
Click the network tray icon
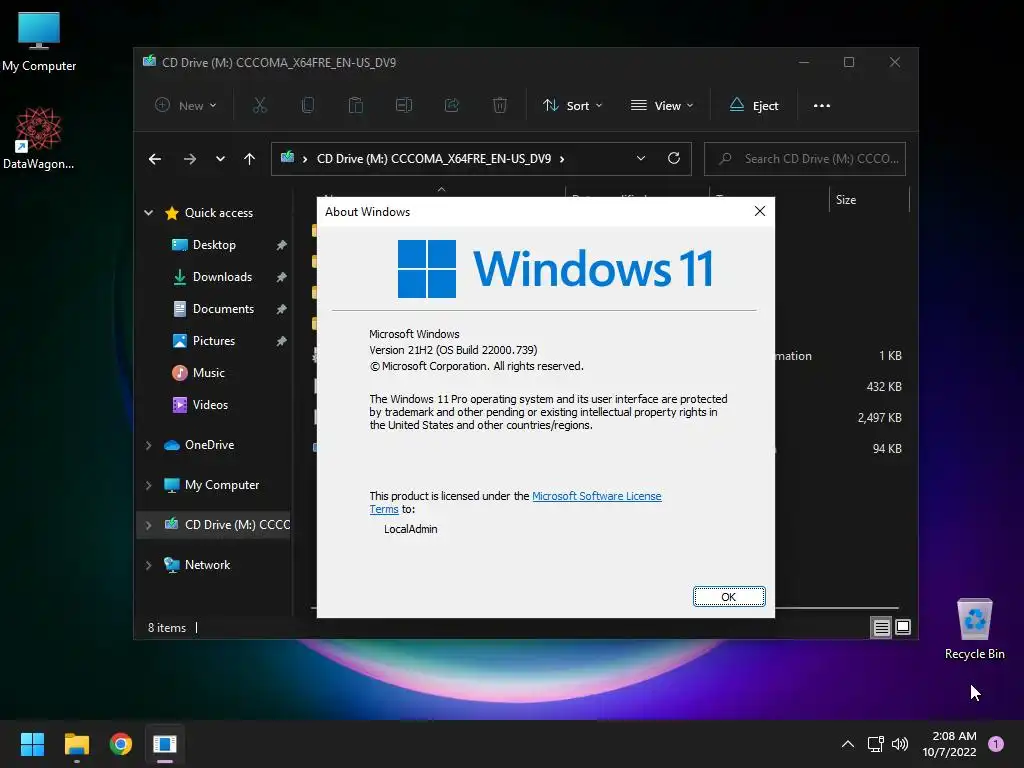[875, 744]
